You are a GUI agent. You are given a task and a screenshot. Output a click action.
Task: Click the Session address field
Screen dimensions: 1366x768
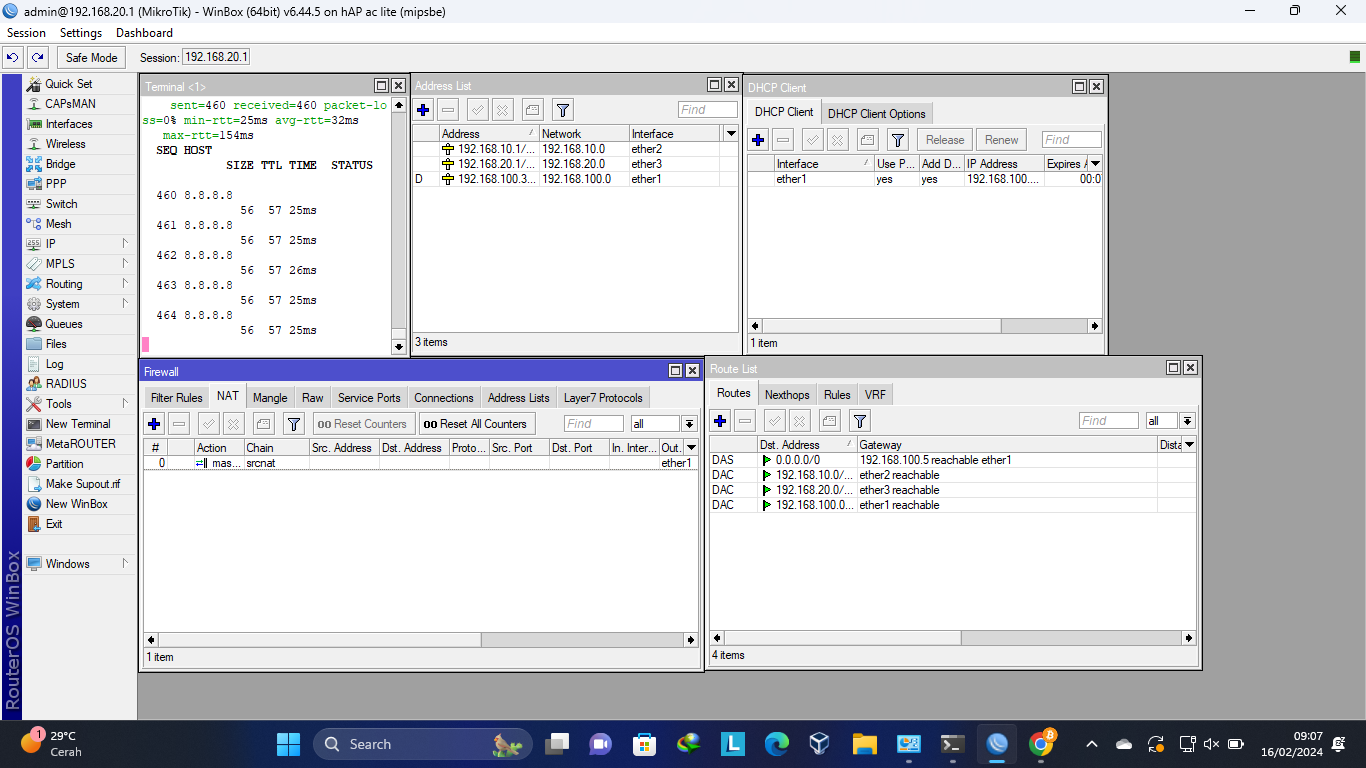[216, 58]
